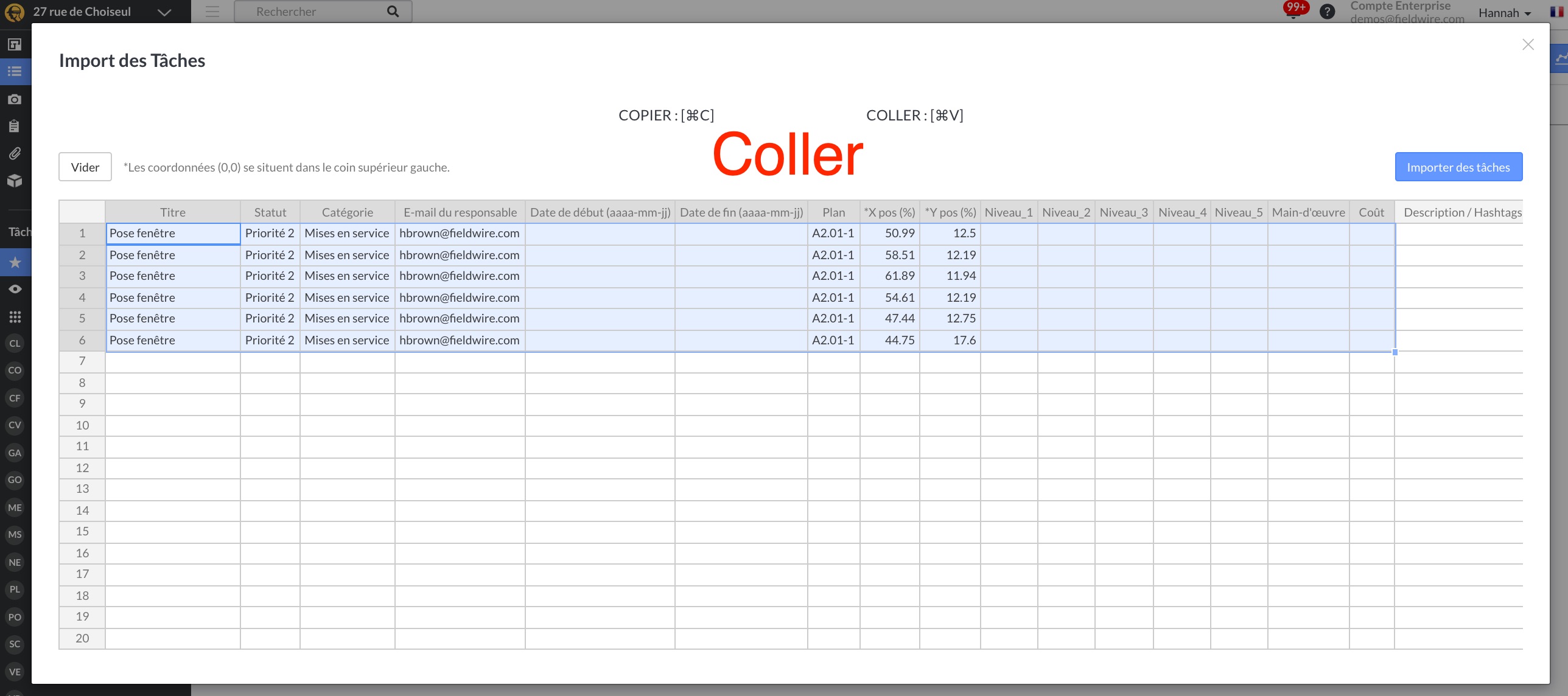Select the Niveau_3 column header
1568x696 pixels.
(x=1124, y=212)
